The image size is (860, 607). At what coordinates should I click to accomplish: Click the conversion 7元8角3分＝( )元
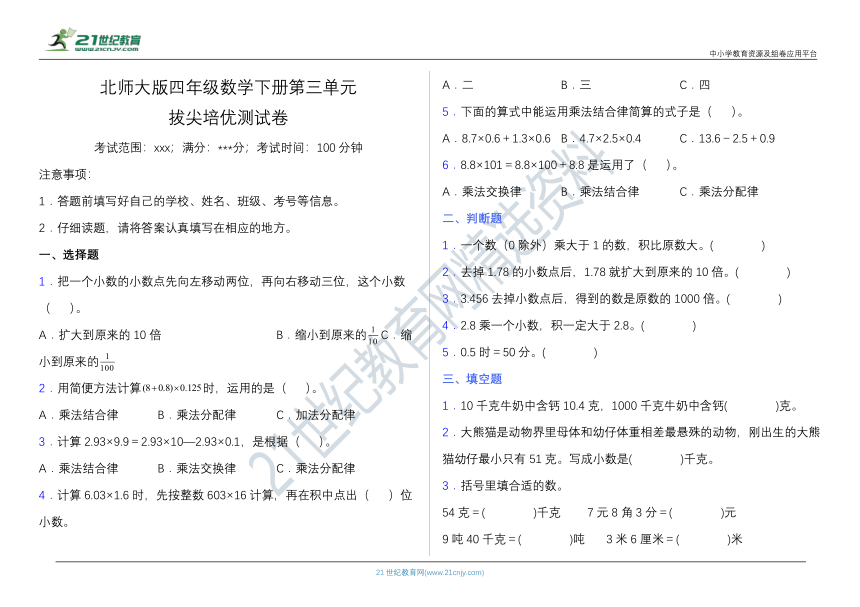[661, 513]
